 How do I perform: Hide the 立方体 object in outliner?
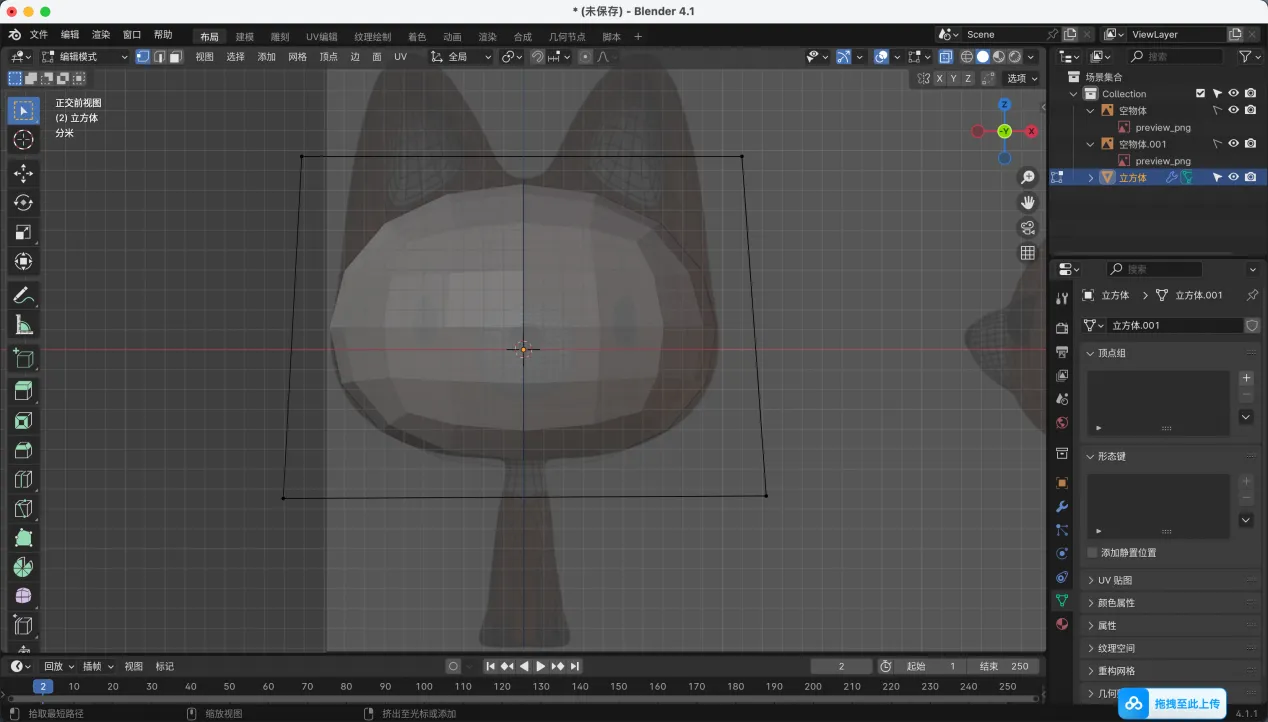pos(1233,177)
